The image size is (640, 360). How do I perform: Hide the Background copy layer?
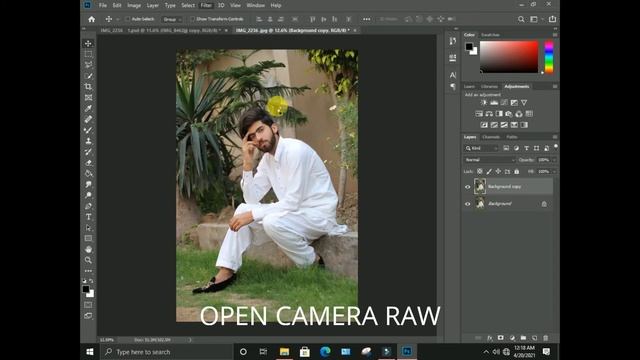tap(468, 187)
